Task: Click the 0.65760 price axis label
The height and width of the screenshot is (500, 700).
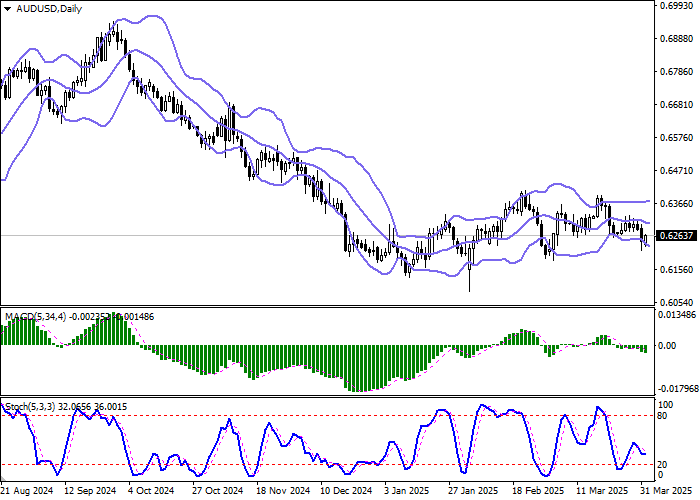Action: (677, 138)
